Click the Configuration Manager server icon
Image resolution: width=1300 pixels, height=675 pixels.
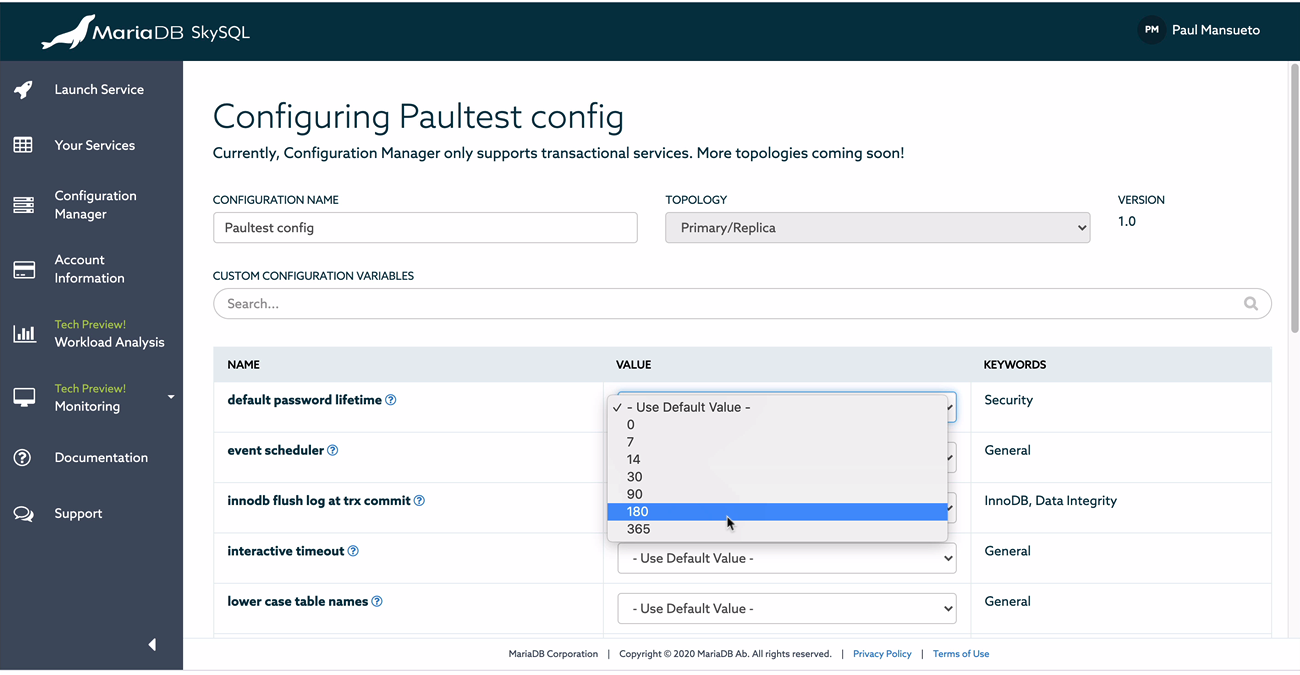pos(23,205)
